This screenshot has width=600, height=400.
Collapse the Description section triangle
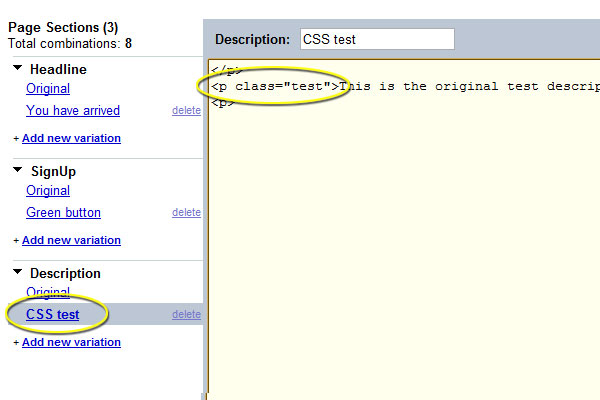coord(19,273)
